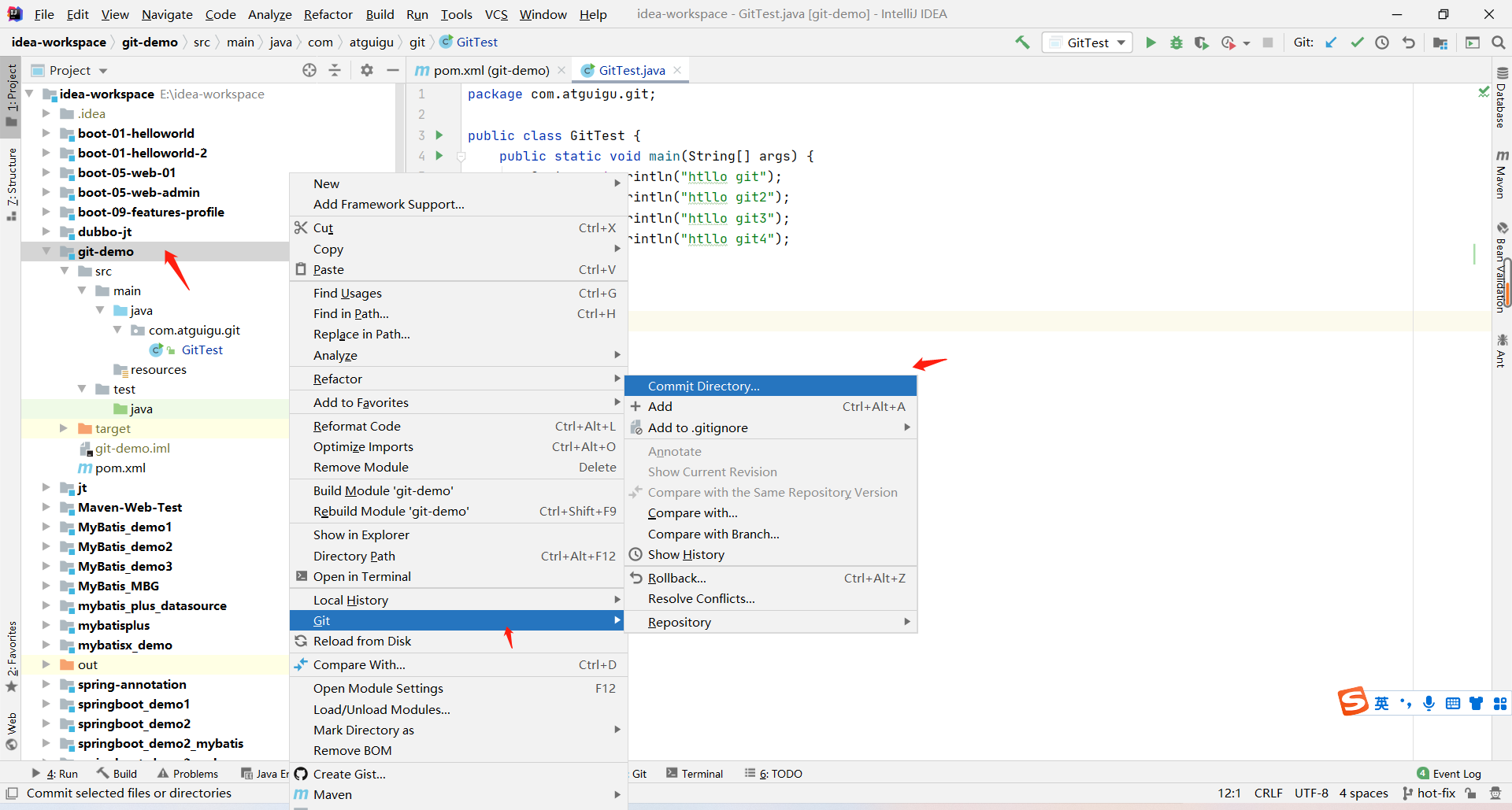Open the Structure tool window

coord(12,184)
